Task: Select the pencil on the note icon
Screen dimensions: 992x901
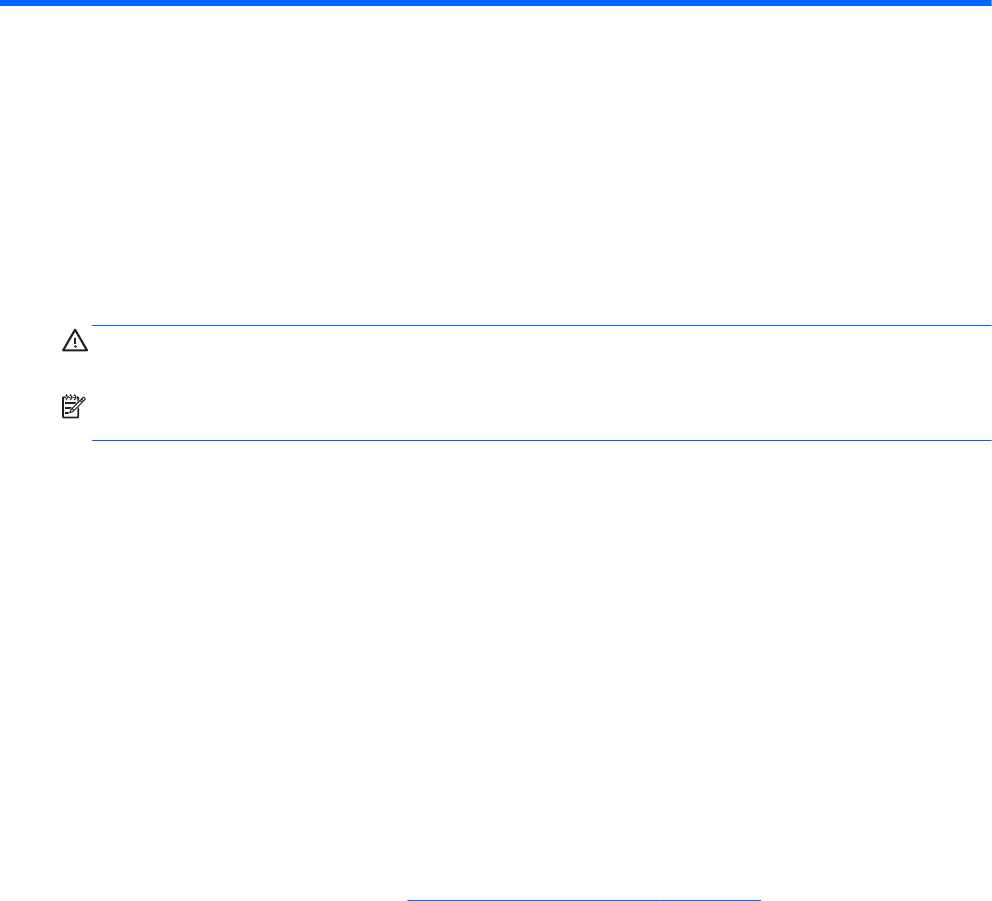Action: 78,405
